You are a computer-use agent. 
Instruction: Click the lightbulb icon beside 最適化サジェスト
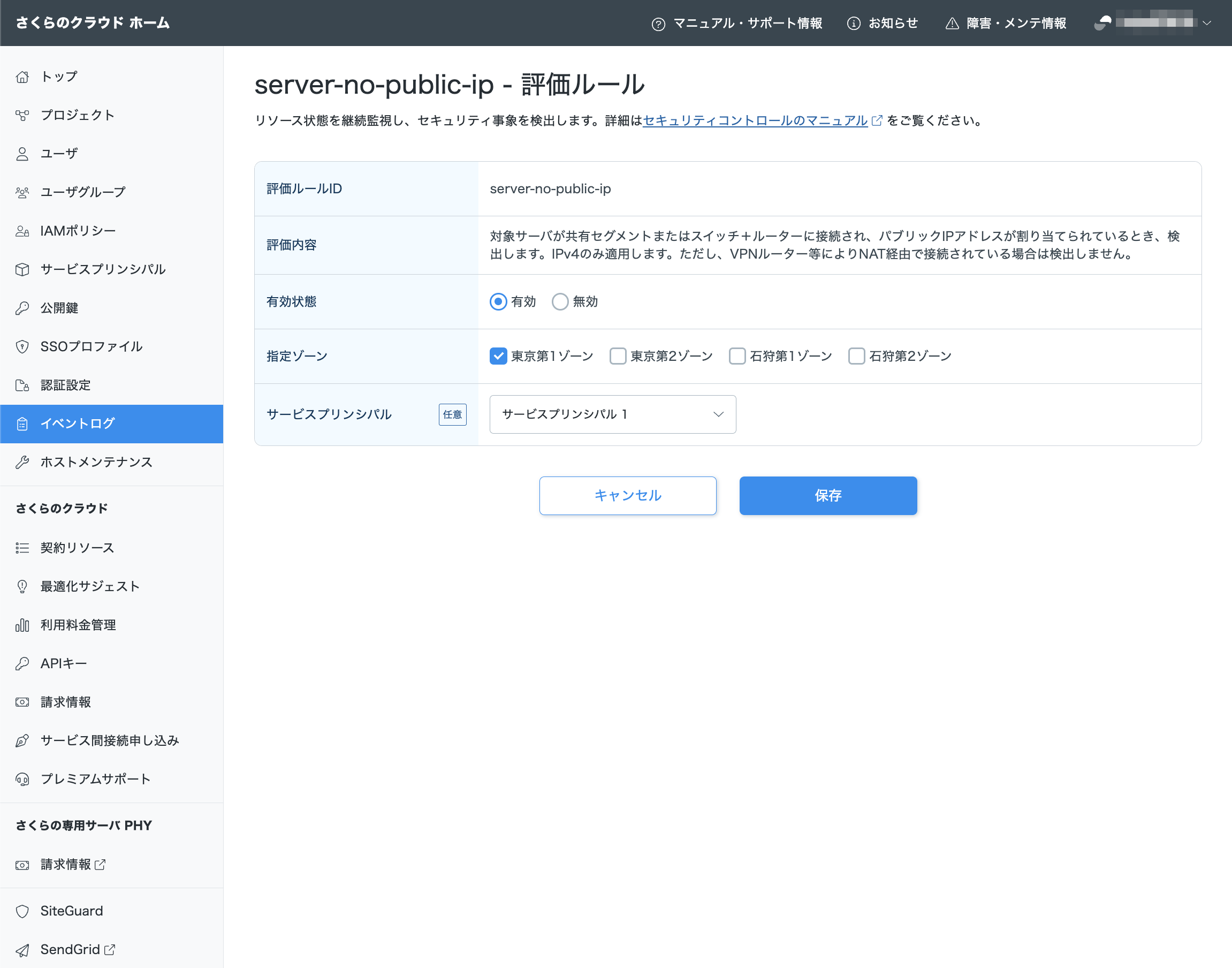[22, 586]
